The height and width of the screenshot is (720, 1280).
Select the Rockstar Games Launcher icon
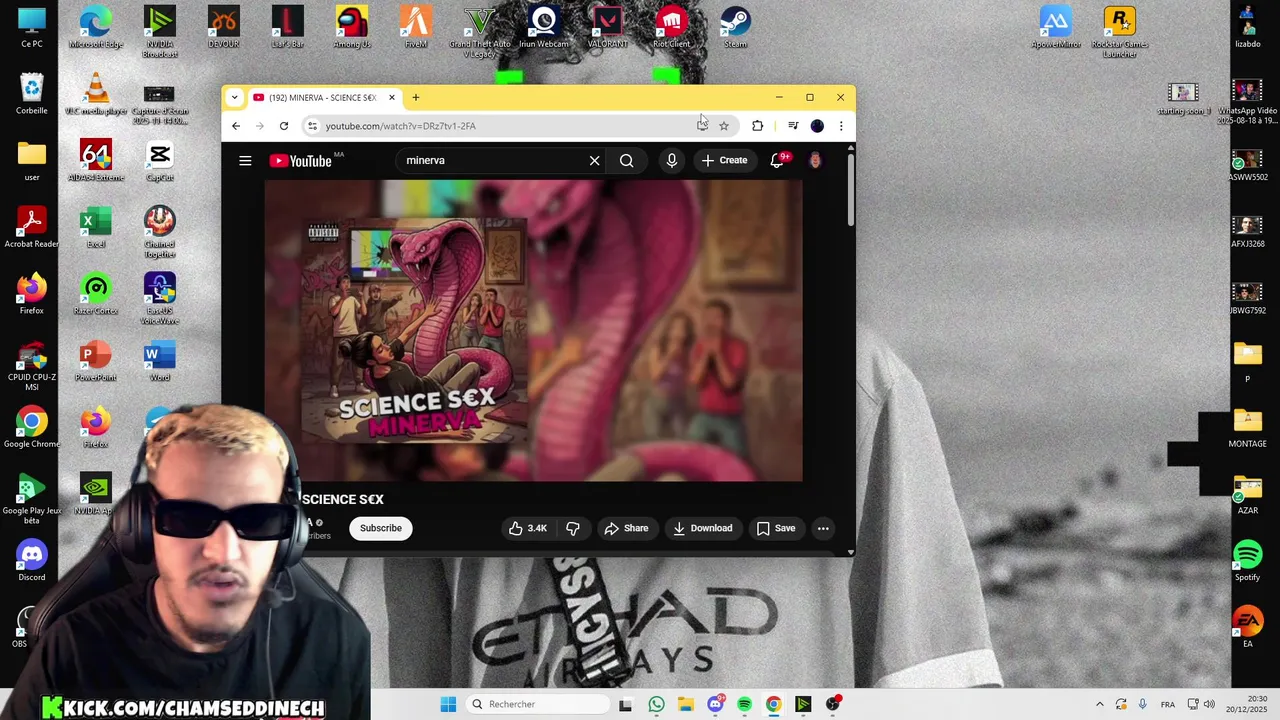[x=1119, y=32]
